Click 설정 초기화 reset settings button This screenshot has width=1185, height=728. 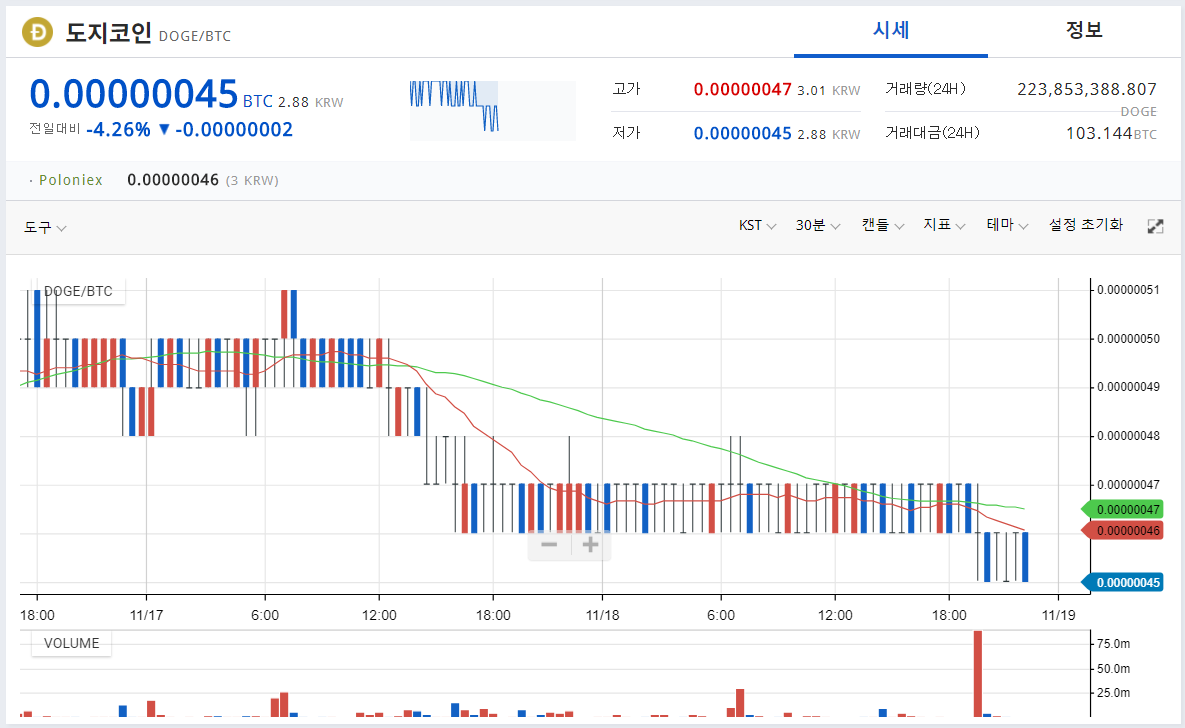(1086, 225)
